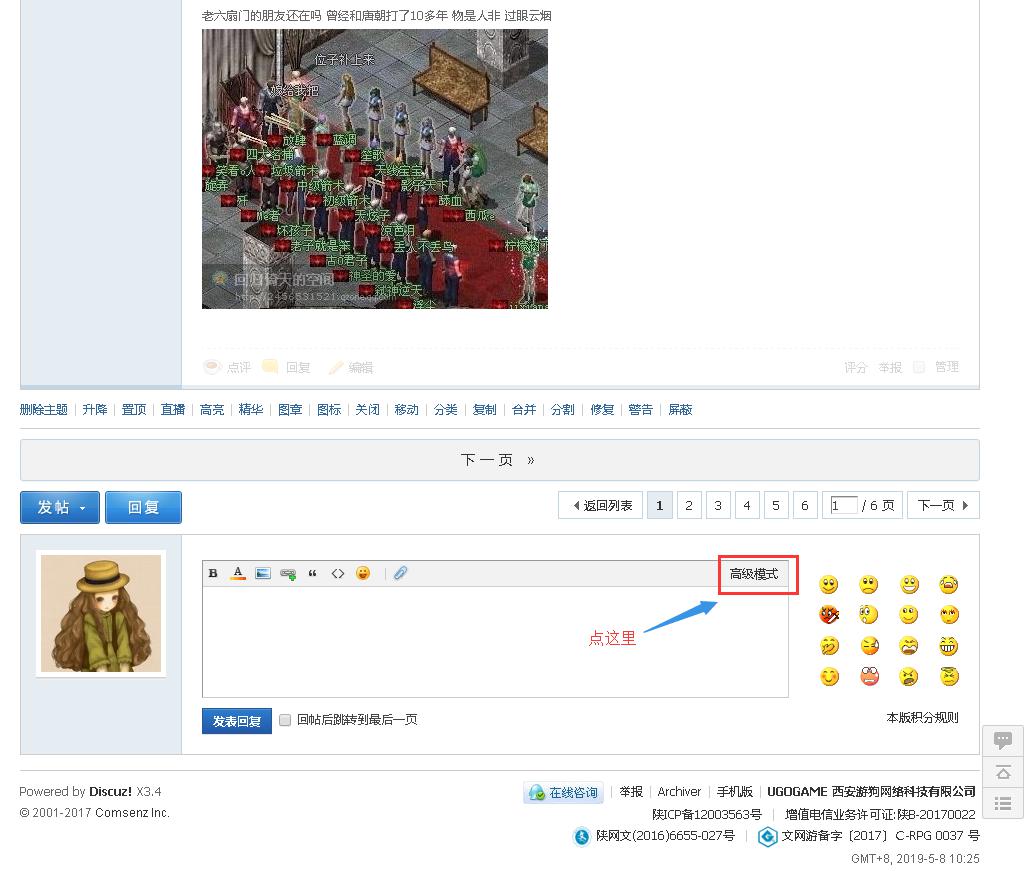Viewport: 1032px width, 871px height.
Task: Open font color picker in editor toolbar
Action: click(x=238, y=573)
